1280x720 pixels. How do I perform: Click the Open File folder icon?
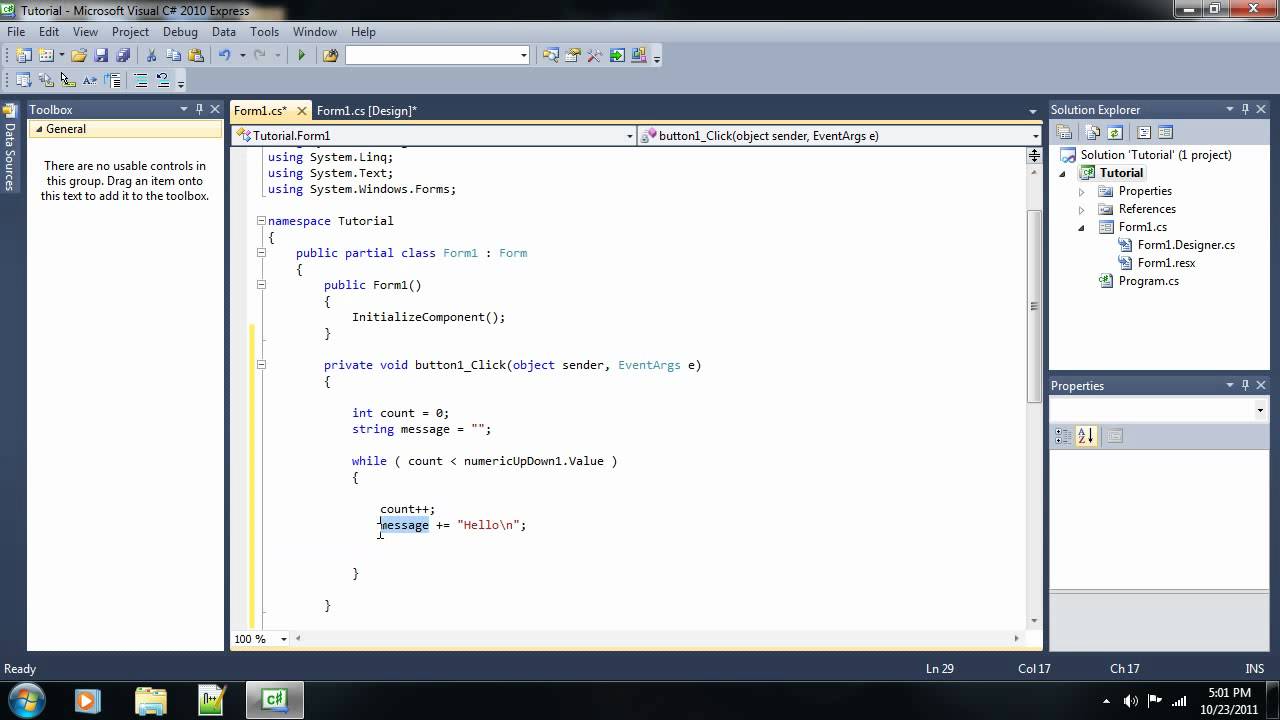(79, 56)
